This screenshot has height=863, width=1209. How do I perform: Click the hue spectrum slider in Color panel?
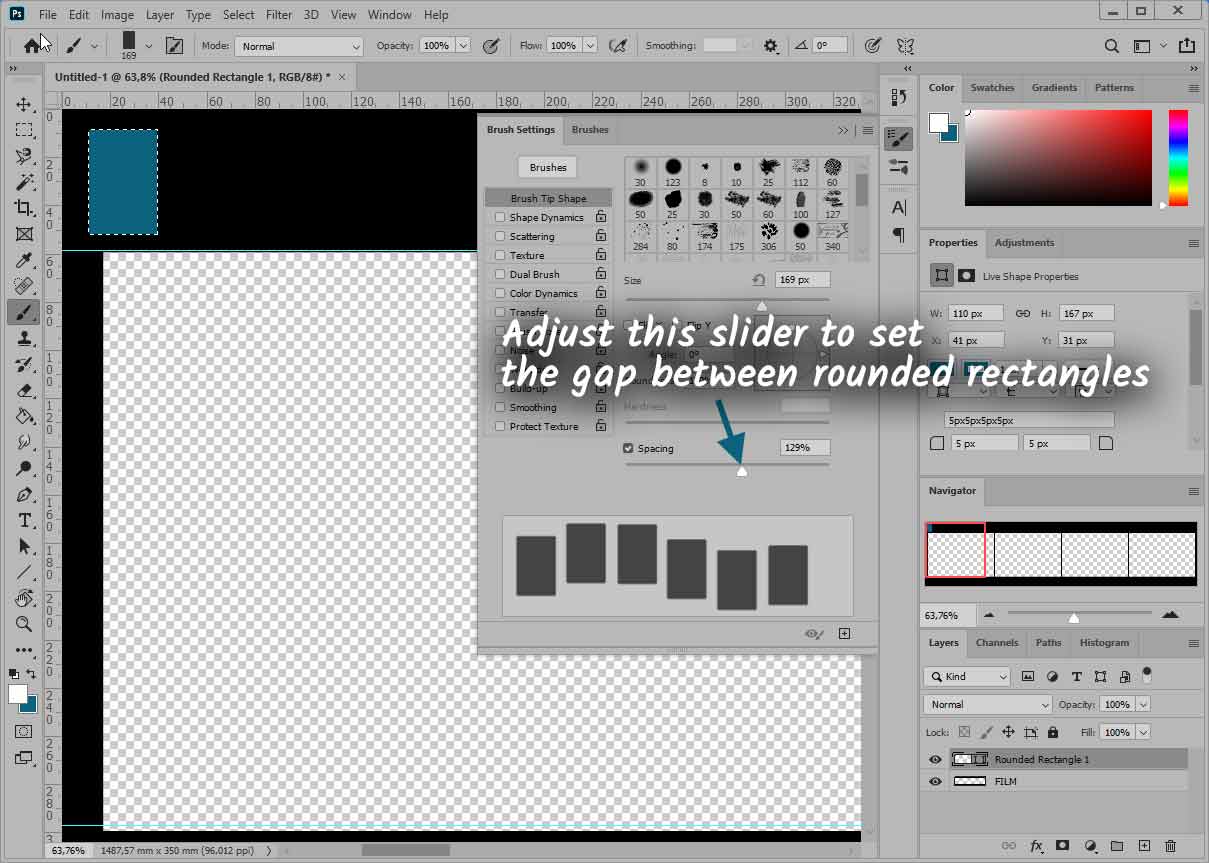click(1178, 157)
